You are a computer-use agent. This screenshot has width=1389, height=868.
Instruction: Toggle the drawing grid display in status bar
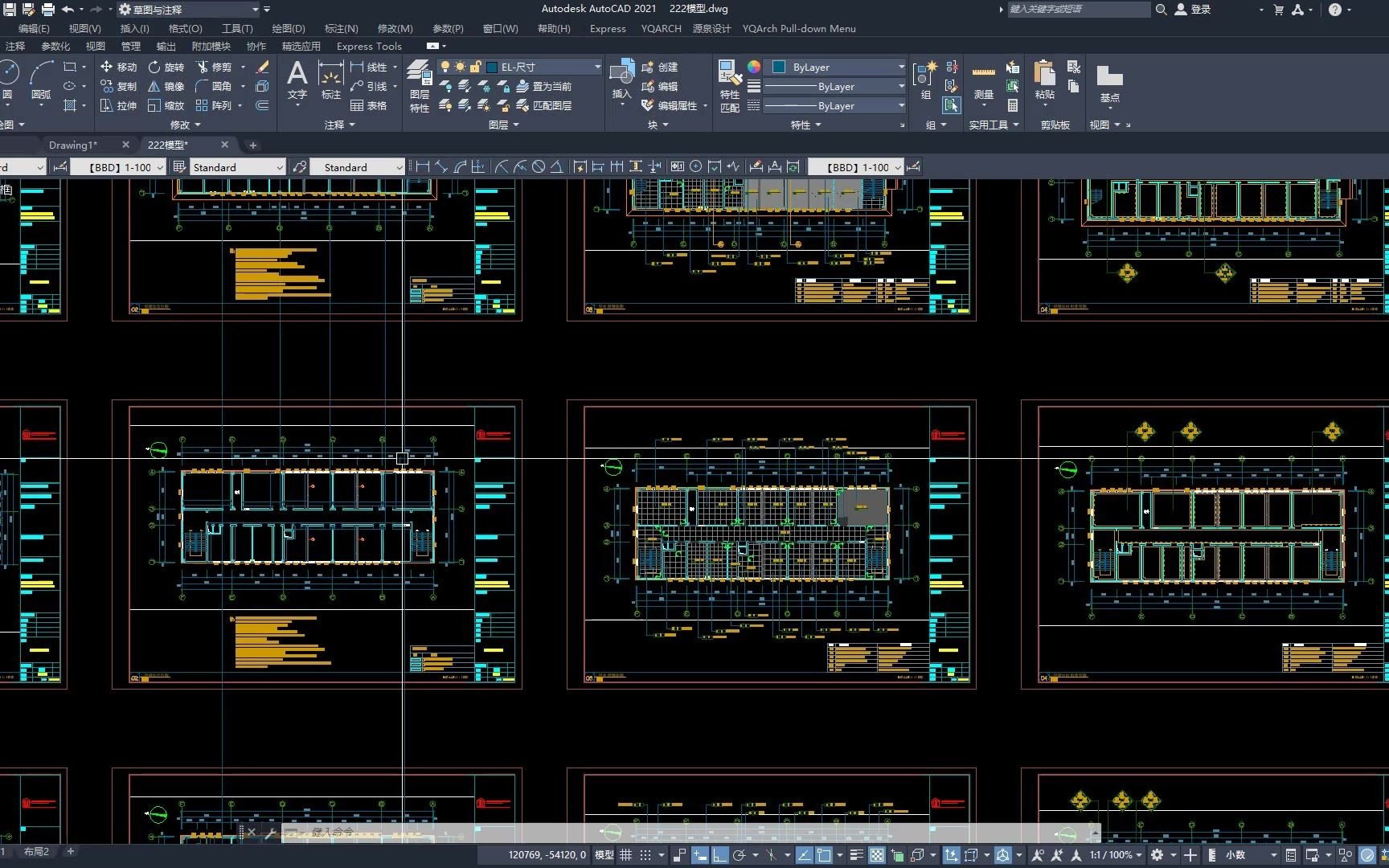626,855
